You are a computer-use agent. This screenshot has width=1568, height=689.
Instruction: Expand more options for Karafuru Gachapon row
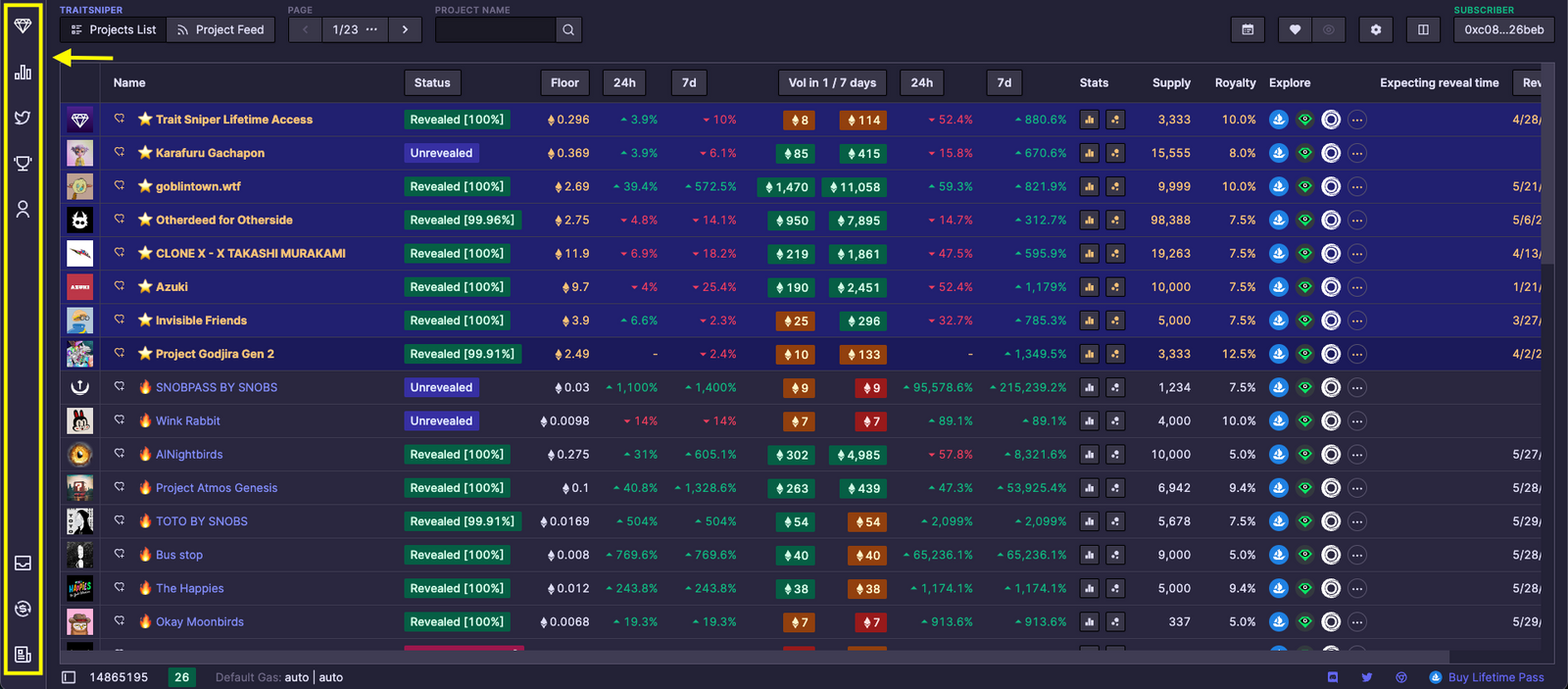(x=1357, y=153)
